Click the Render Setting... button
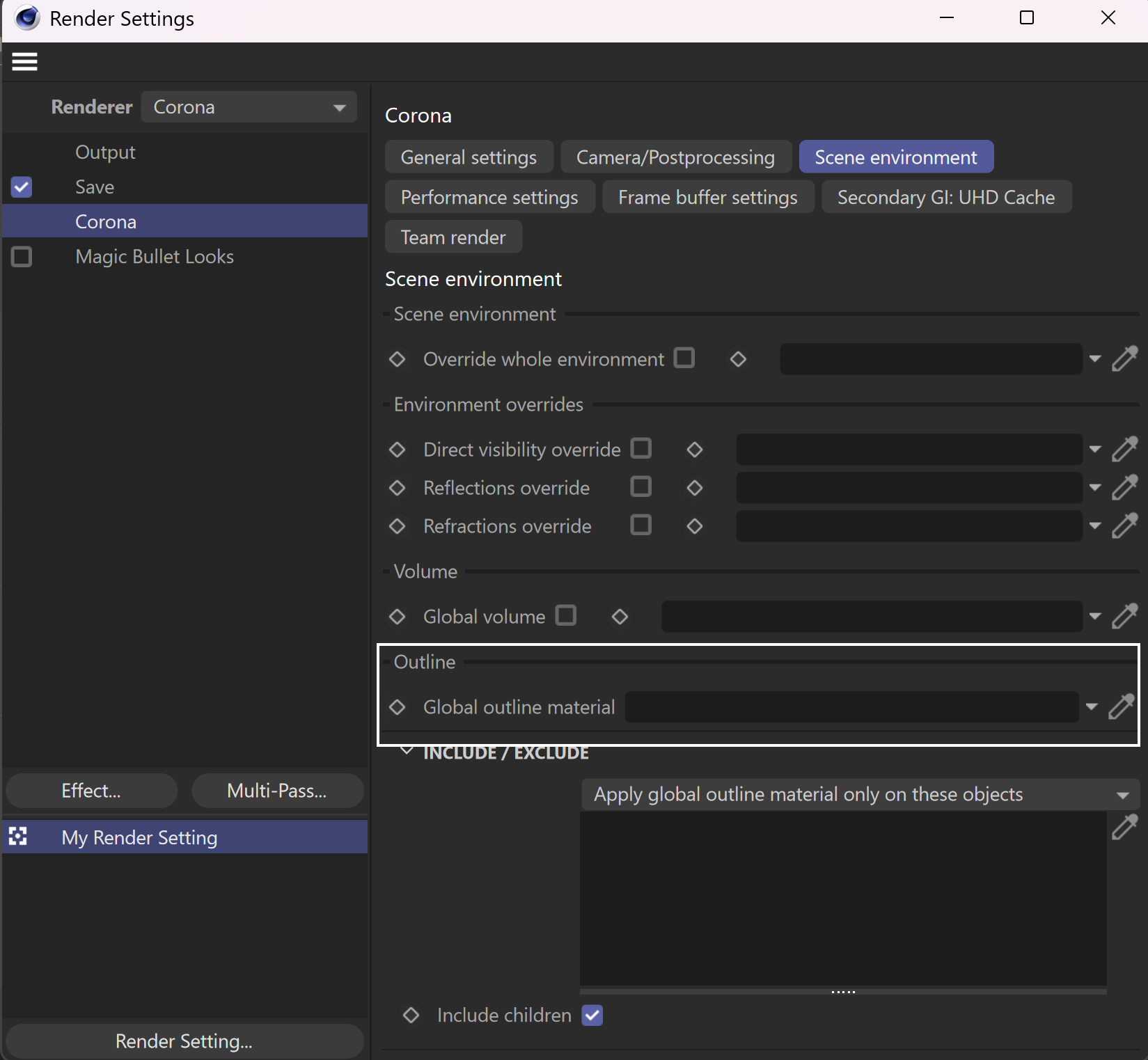This screenshot has height=1060, width=1148. (x=184, y=1041)
